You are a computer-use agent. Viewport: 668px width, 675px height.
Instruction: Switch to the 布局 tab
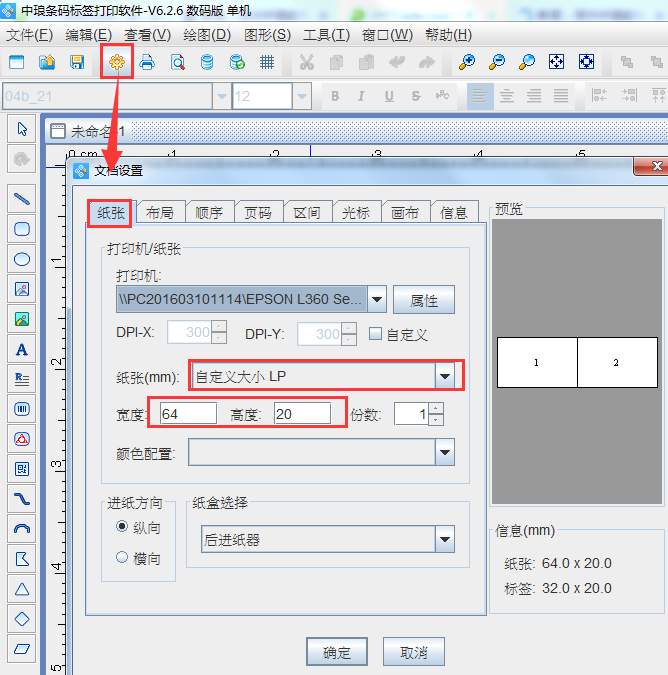coord(159,212)
